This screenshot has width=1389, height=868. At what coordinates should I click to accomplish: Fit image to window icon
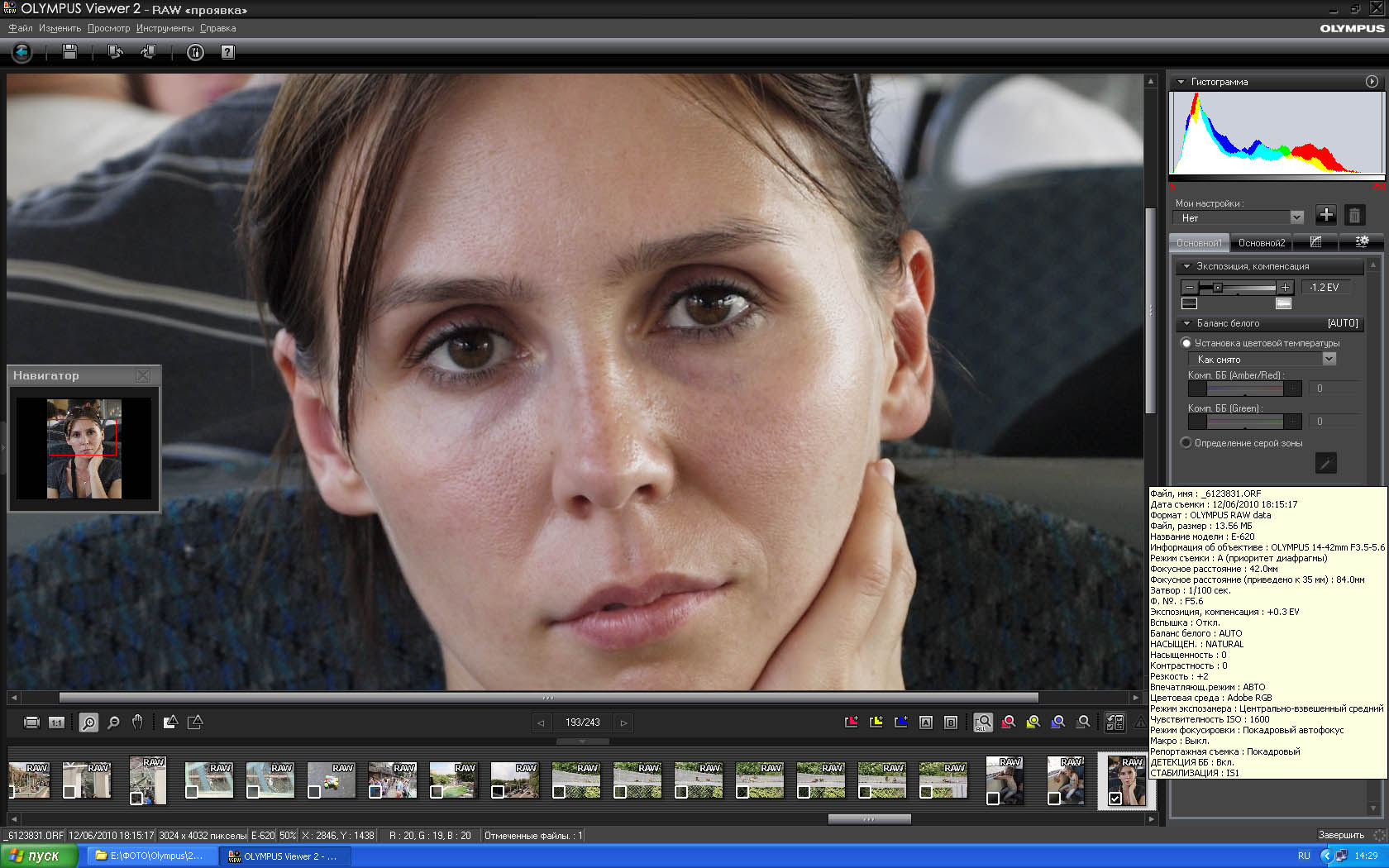[31, 723]
